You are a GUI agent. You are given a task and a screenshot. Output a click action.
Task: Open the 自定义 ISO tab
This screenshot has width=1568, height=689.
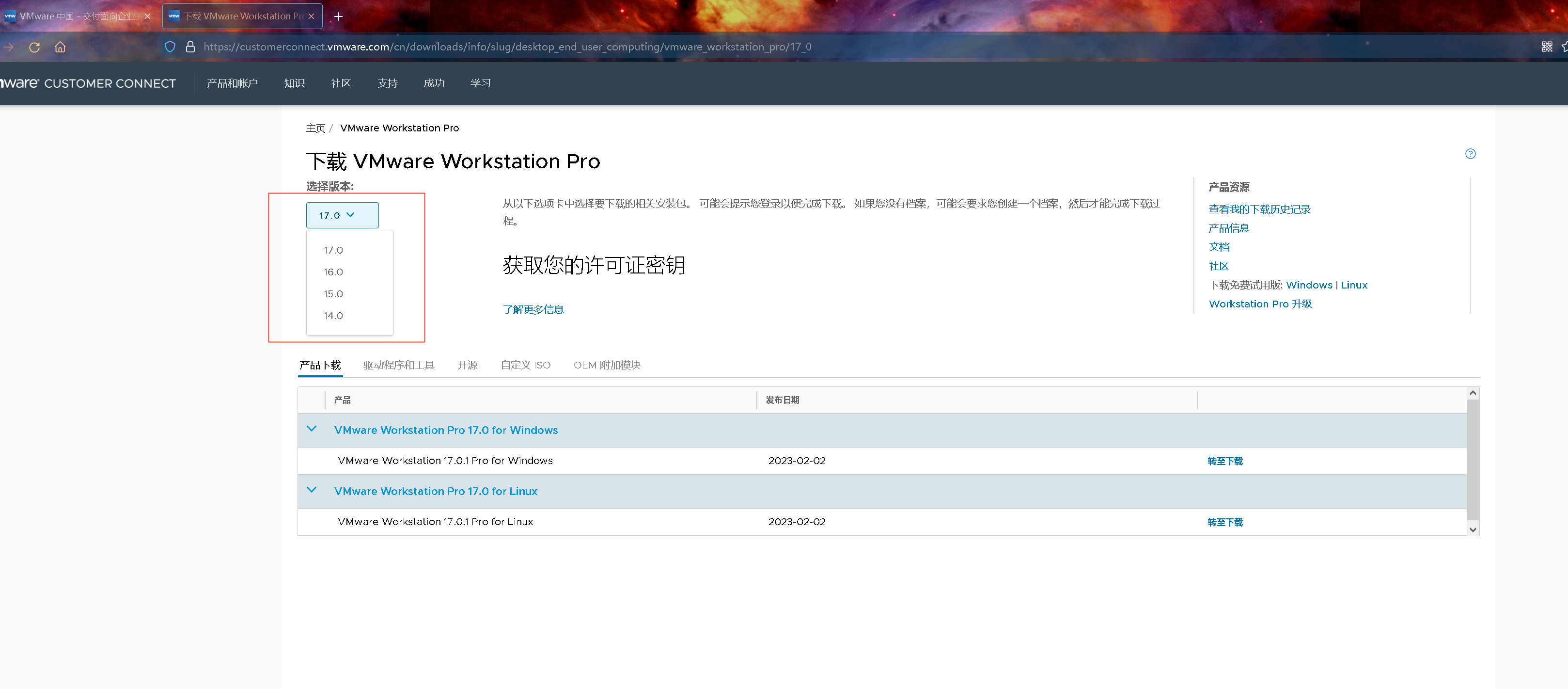click(x=525, y=365)
